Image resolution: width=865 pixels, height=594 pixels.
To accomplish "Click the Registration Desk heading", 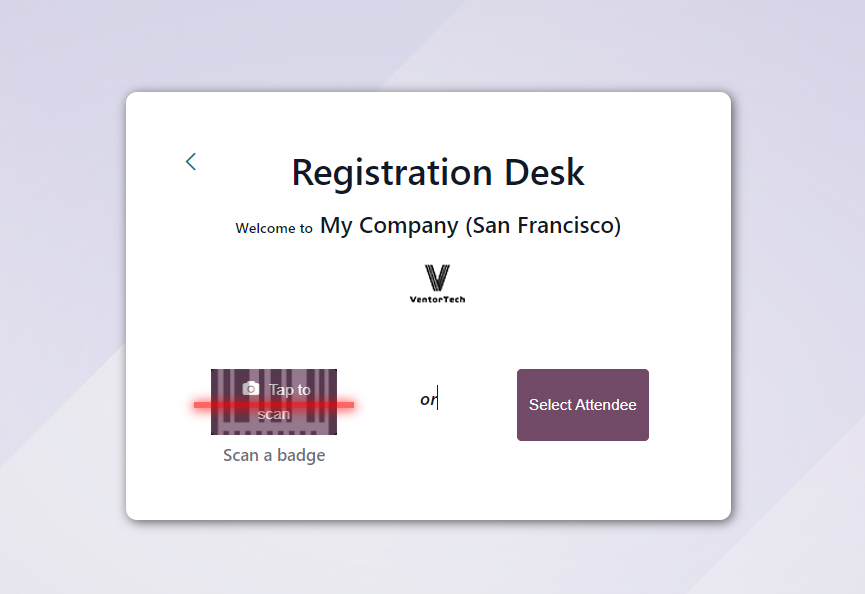I will tap(437, 173).
